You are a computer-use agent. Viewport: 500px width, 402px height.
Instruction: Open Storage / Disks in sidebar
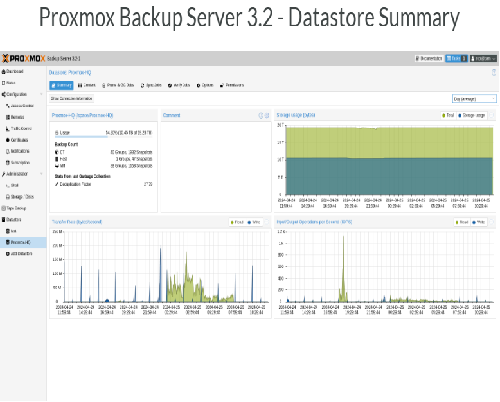pyautogui.click(x=20, y=197)
